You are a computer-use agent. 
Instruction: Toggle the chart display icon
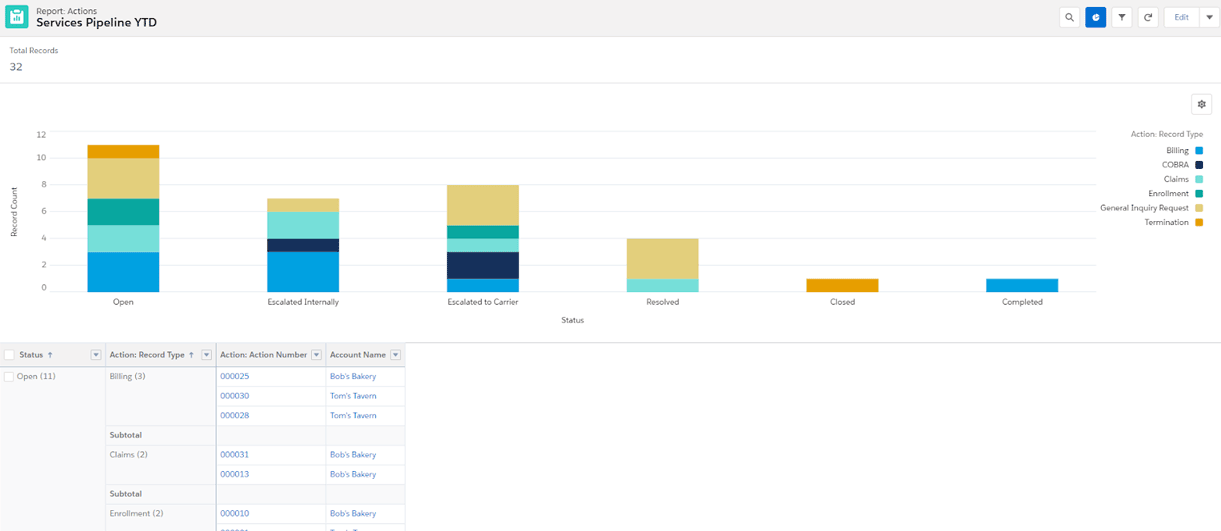[x=1096, y=17]
